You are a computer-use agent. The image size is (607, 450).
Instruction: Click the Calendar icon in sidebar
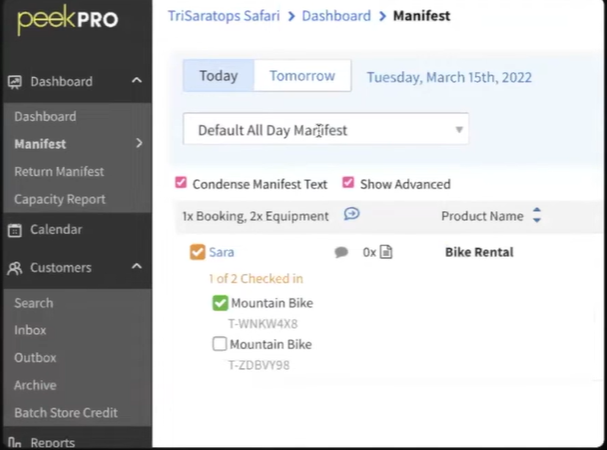pyautogui.click(x=15, y=230)
